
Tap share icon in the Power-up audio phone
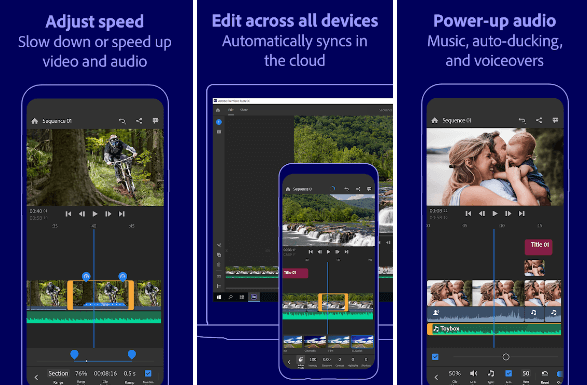[539, 120]
